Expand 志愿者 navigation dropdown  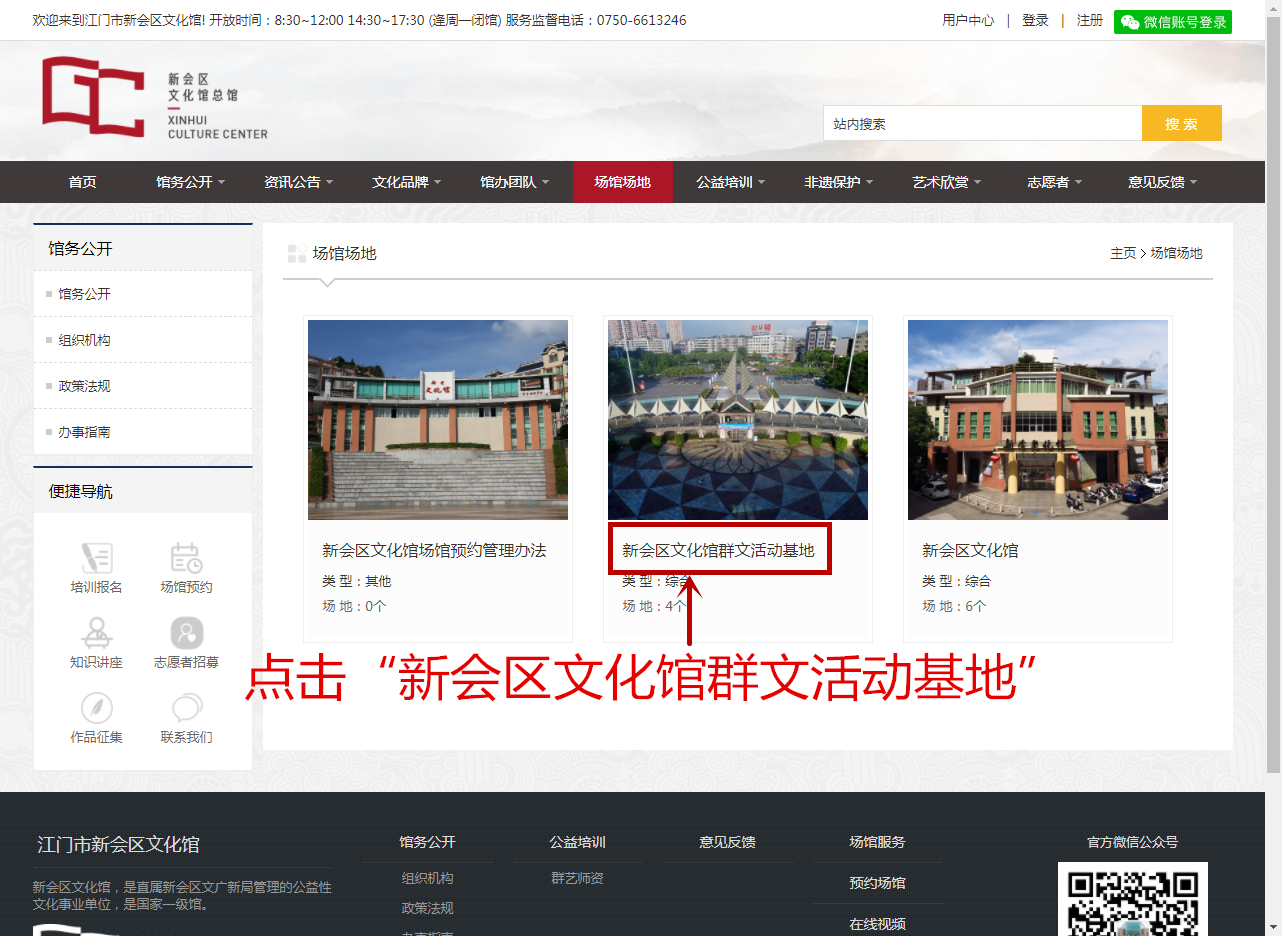click(x=1054, y=182)
